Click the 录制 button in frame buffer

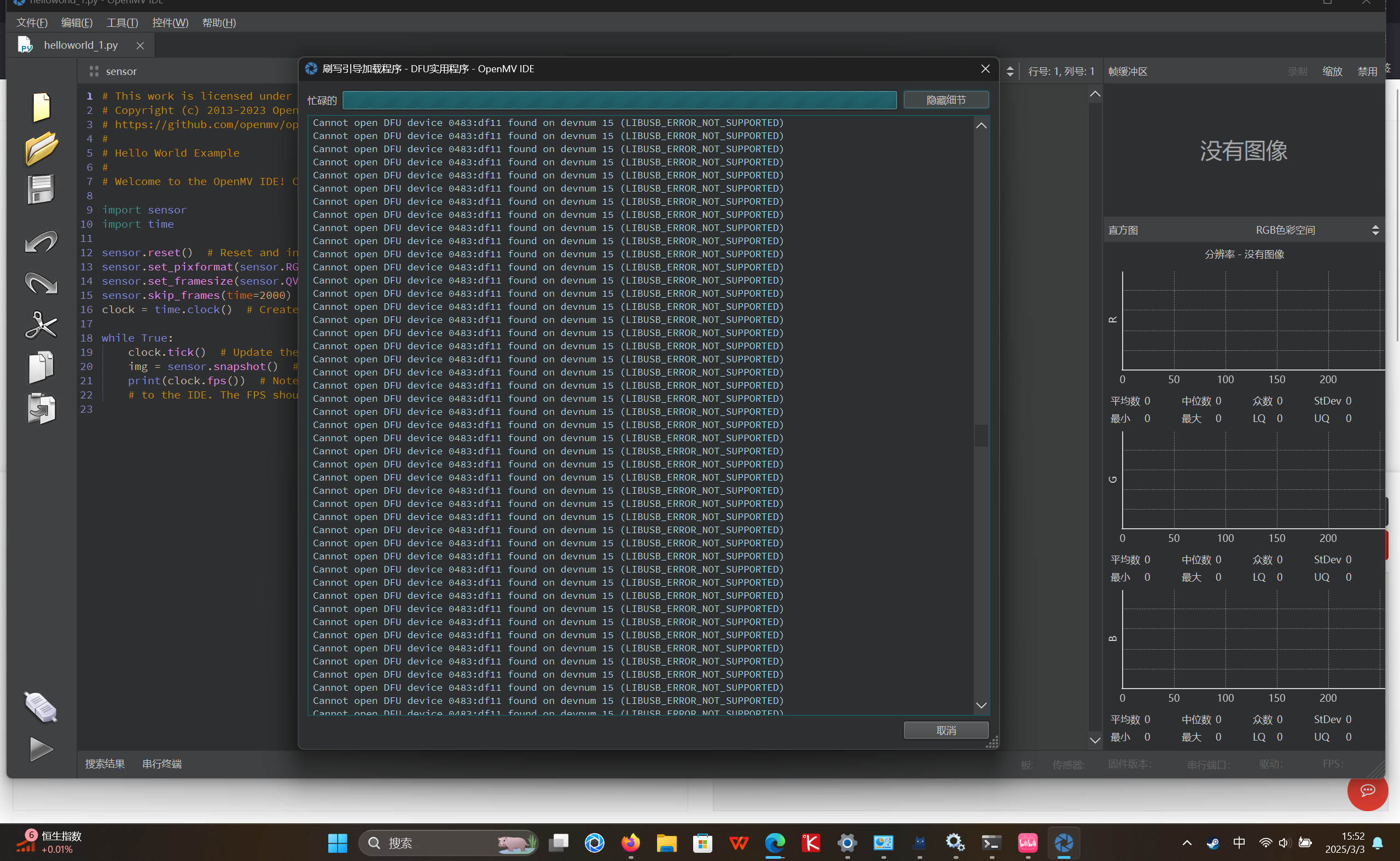click(x=1298, y=71)
